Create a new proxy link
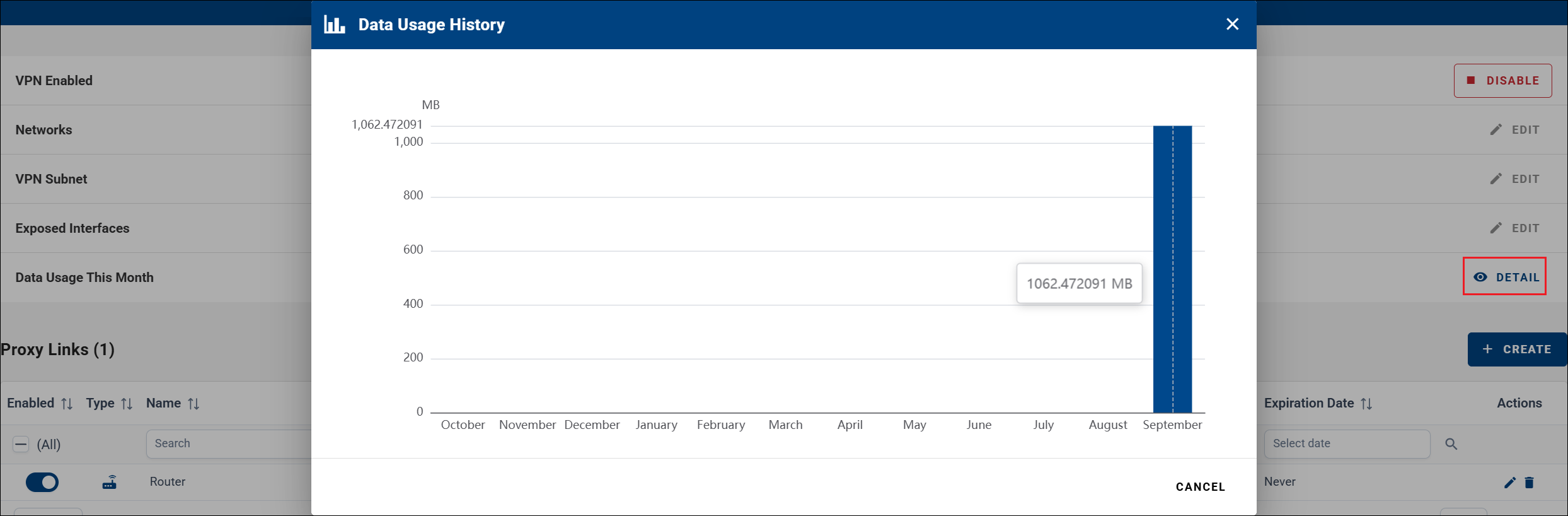 coord(1517,349)
